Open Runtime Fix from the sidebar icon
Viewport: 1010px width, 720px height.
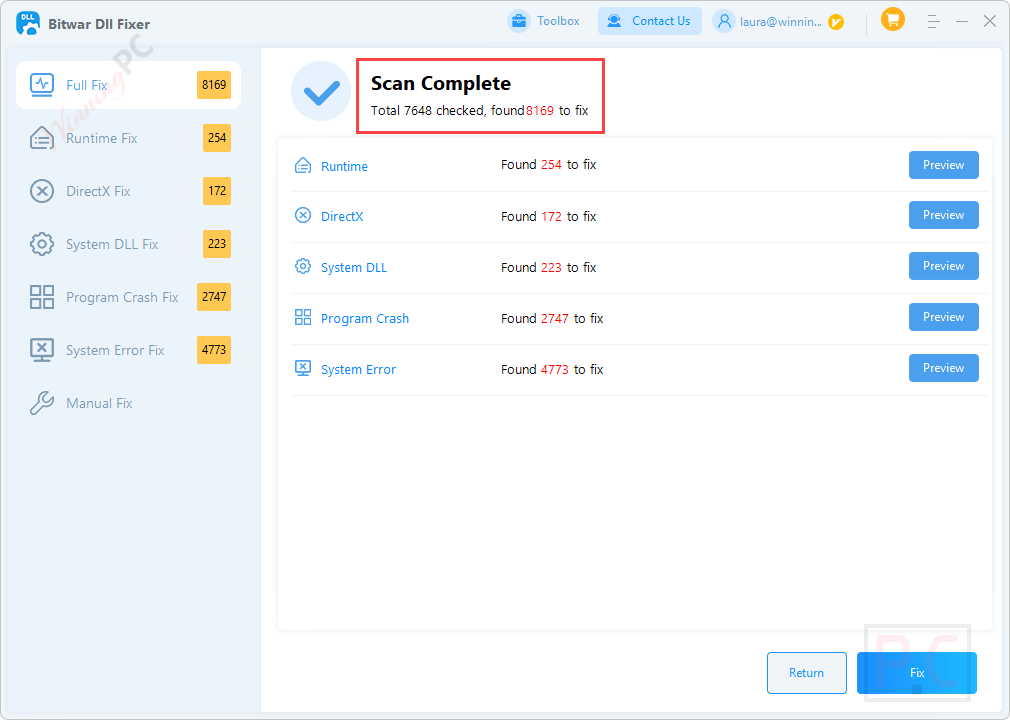click(x=41, y=138)
